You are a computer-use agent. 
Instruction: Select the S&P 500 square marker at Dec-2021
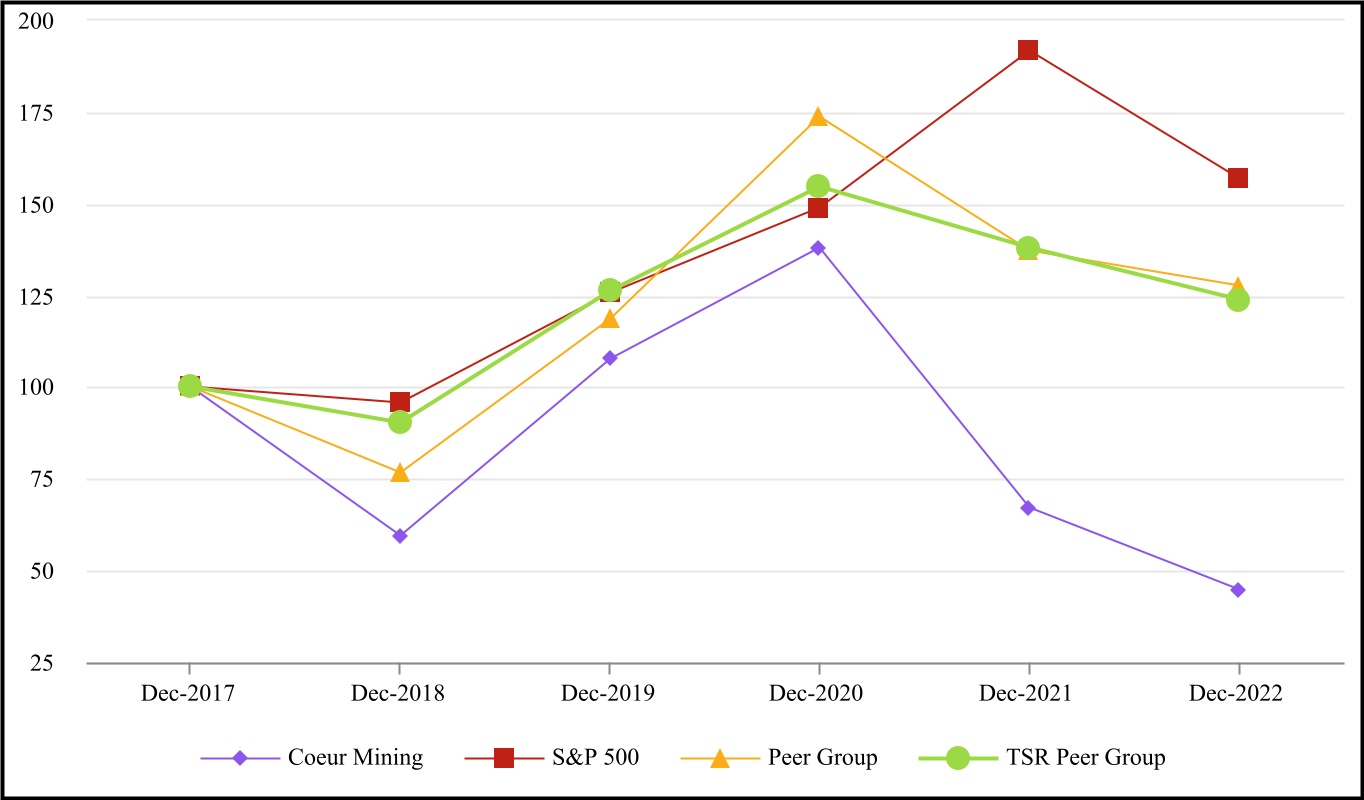(x=1028, y=50)
